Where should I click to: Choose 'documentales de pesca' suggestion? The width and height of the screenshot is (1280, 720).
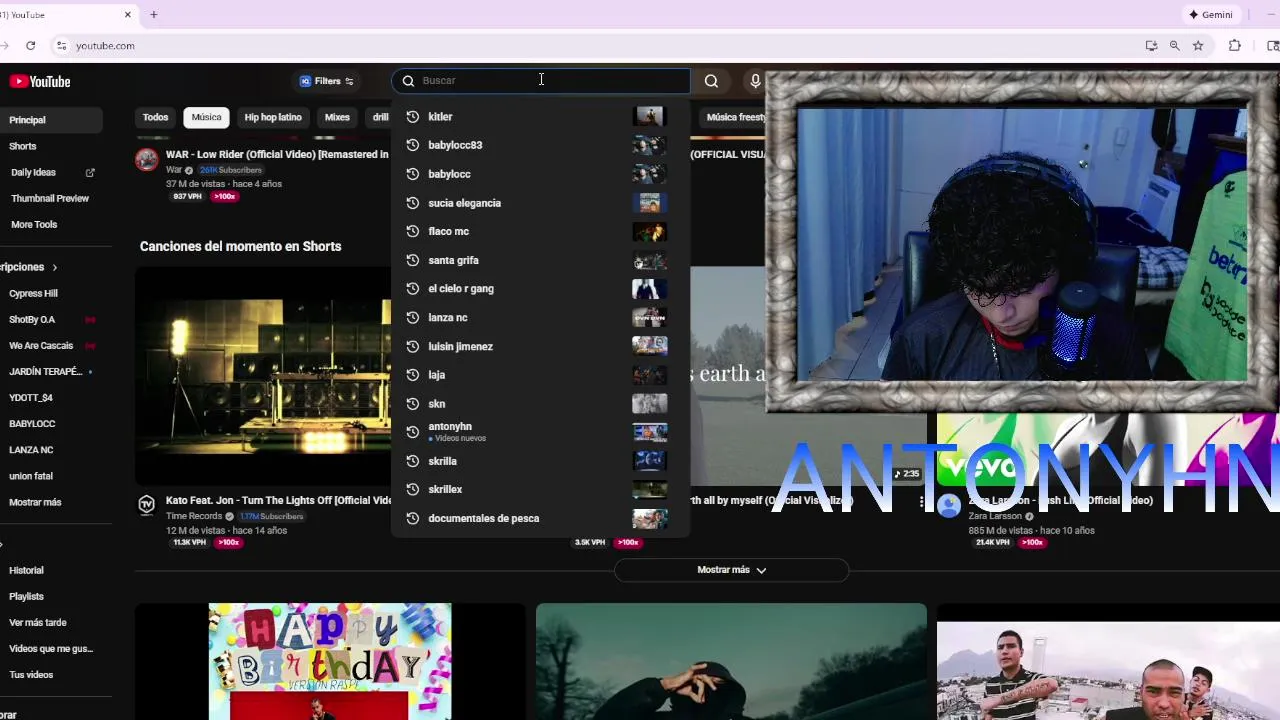(540, 518)
